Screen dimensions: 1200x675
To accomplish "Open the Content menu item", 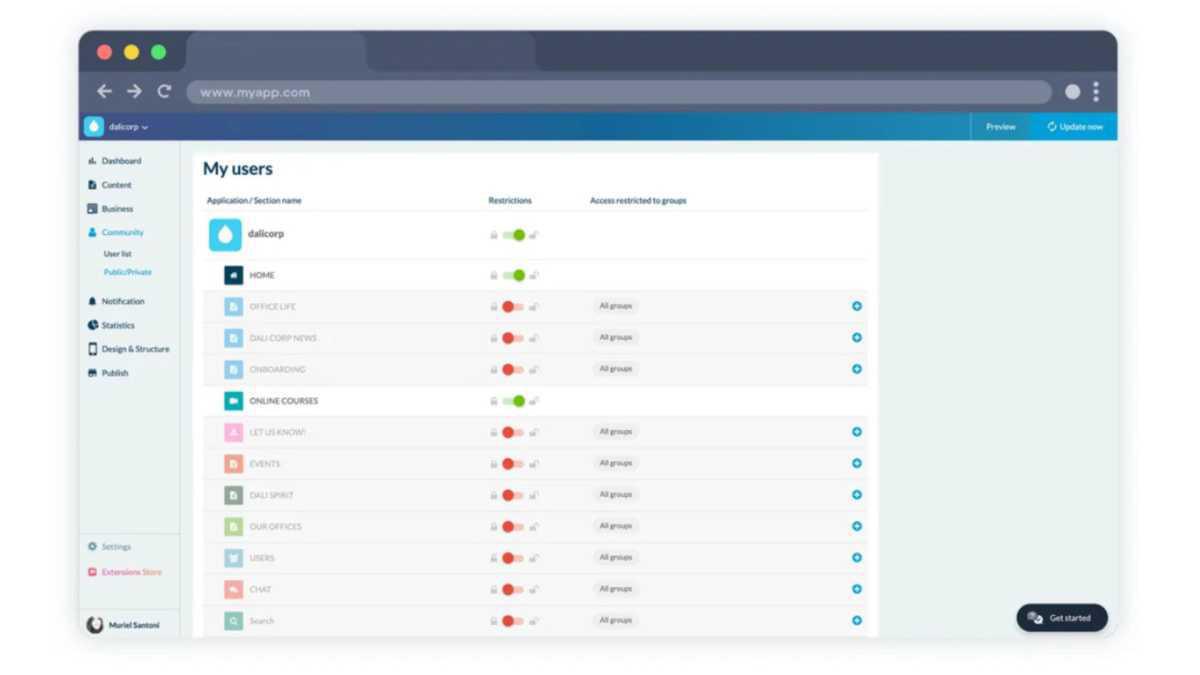I will coord(116,185).
